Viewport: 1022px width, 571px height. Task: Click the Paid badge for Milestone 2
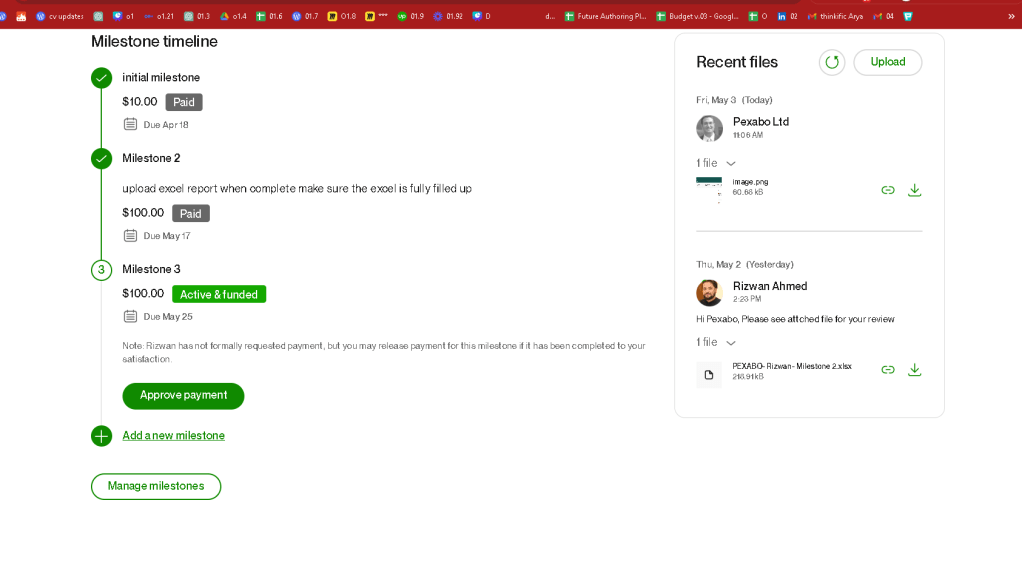(190, 213)
